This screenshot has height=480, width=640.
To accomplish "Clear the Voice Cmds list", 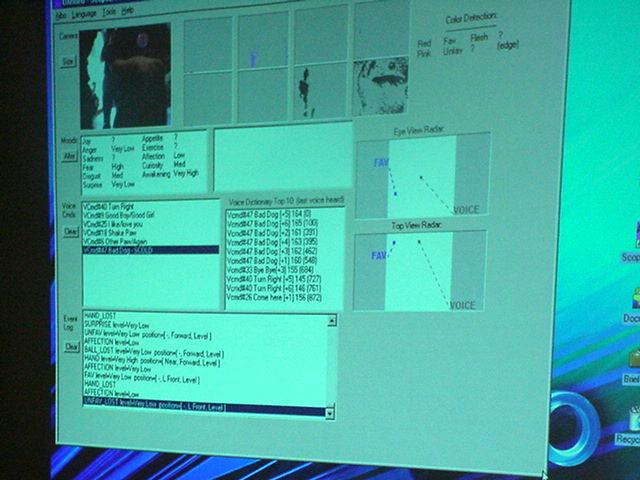I will [71, 231].
